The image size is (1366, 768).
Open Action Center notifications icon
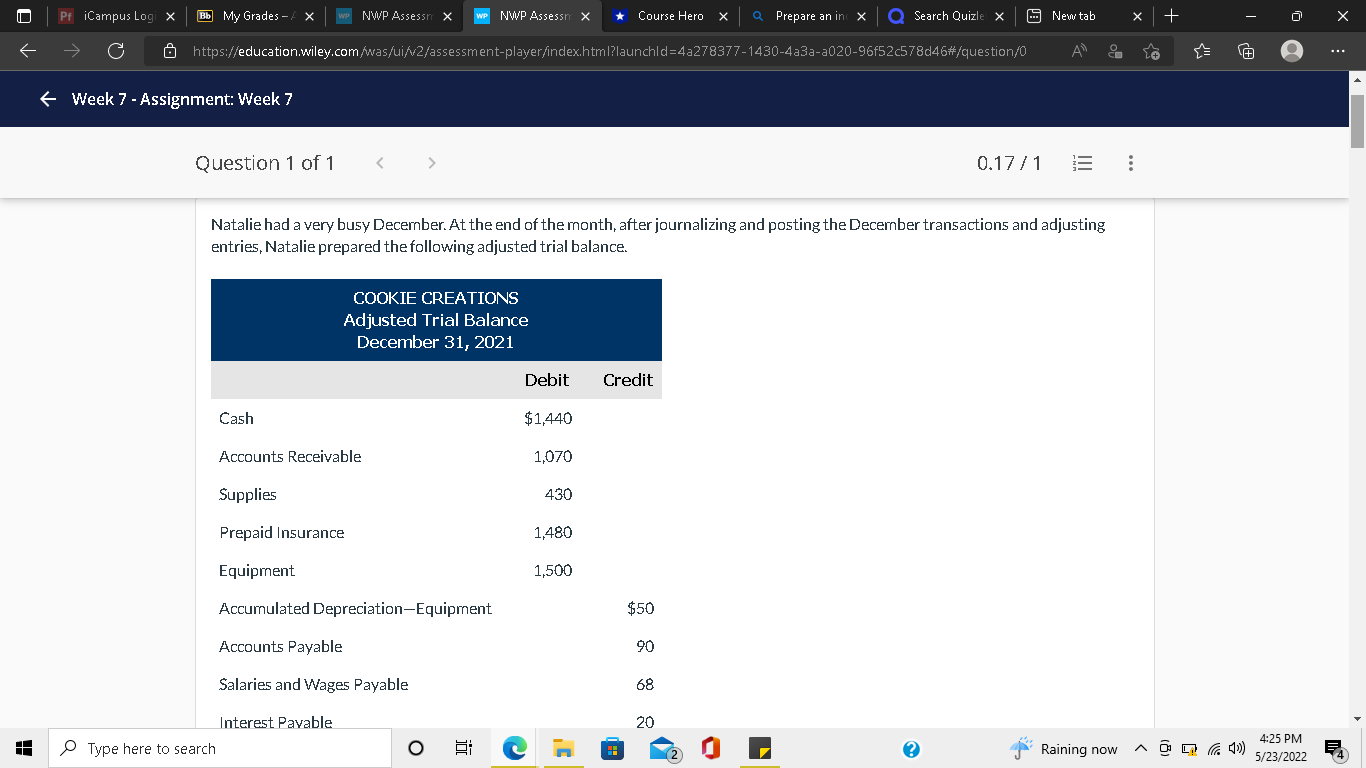coord(1332,748)
